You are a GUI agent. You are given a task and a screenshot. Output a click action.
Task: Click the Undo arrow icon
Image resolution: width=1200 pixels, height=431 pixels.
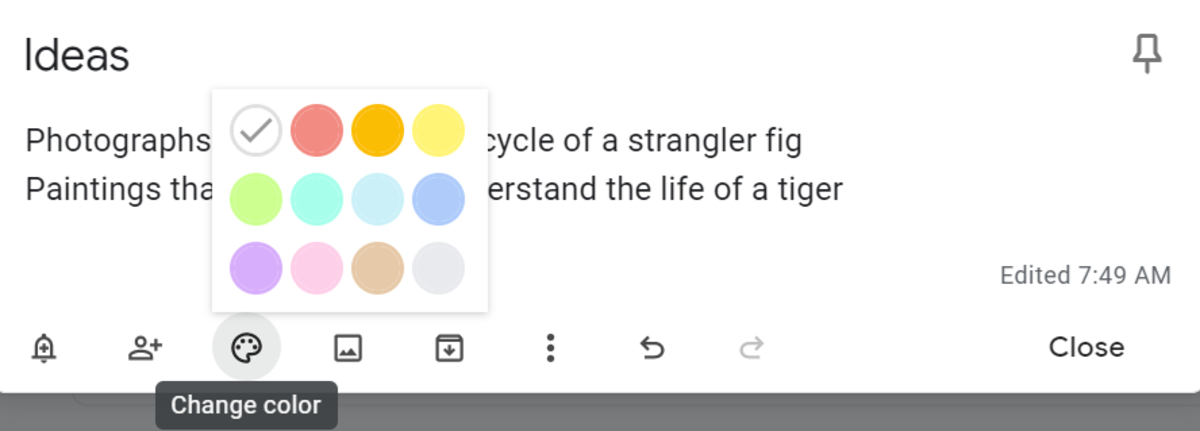pyautogui.click(x=652, y=348)
